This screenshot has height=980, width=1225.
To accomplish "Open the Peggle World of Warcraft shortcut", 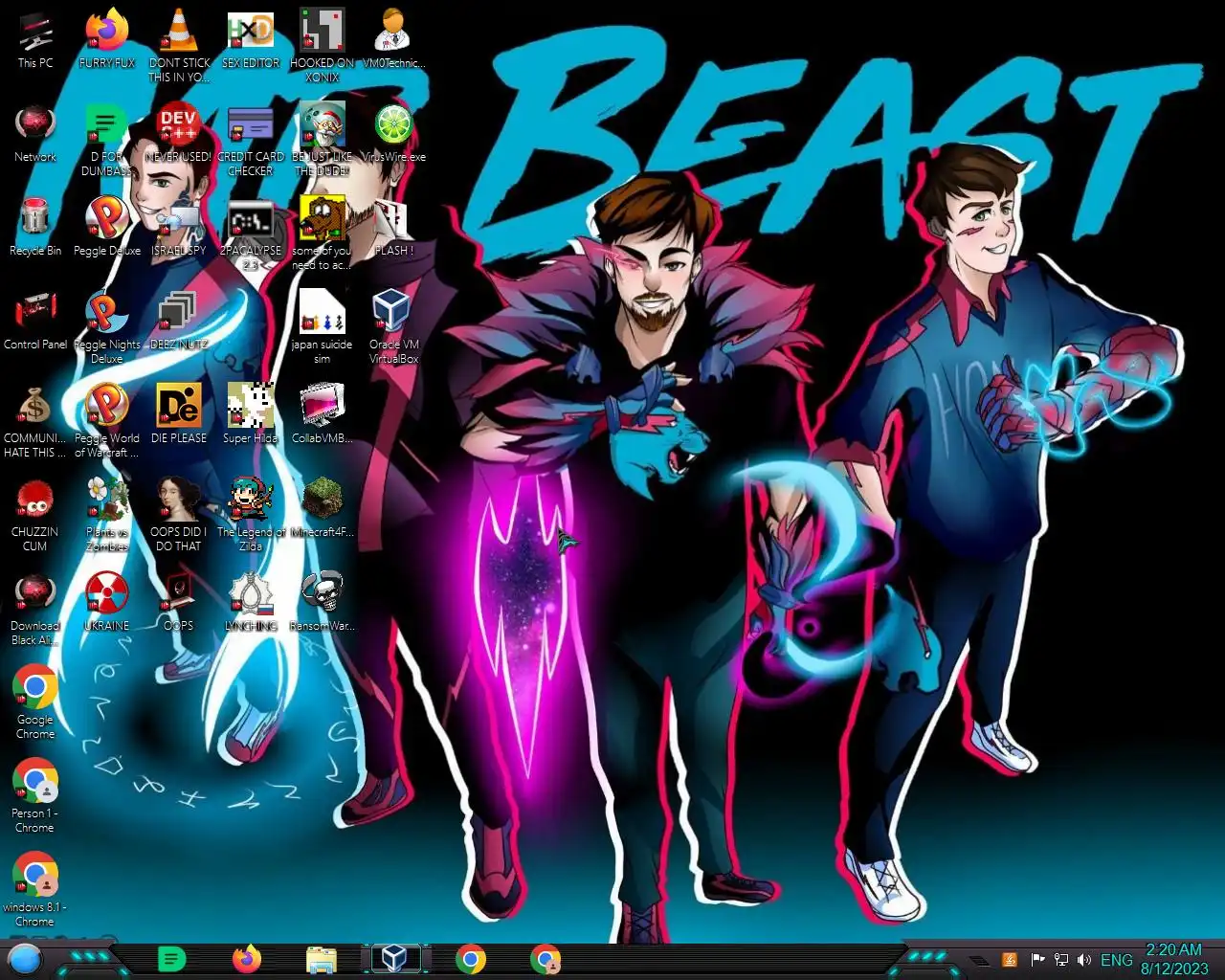I will click(107, 421).
